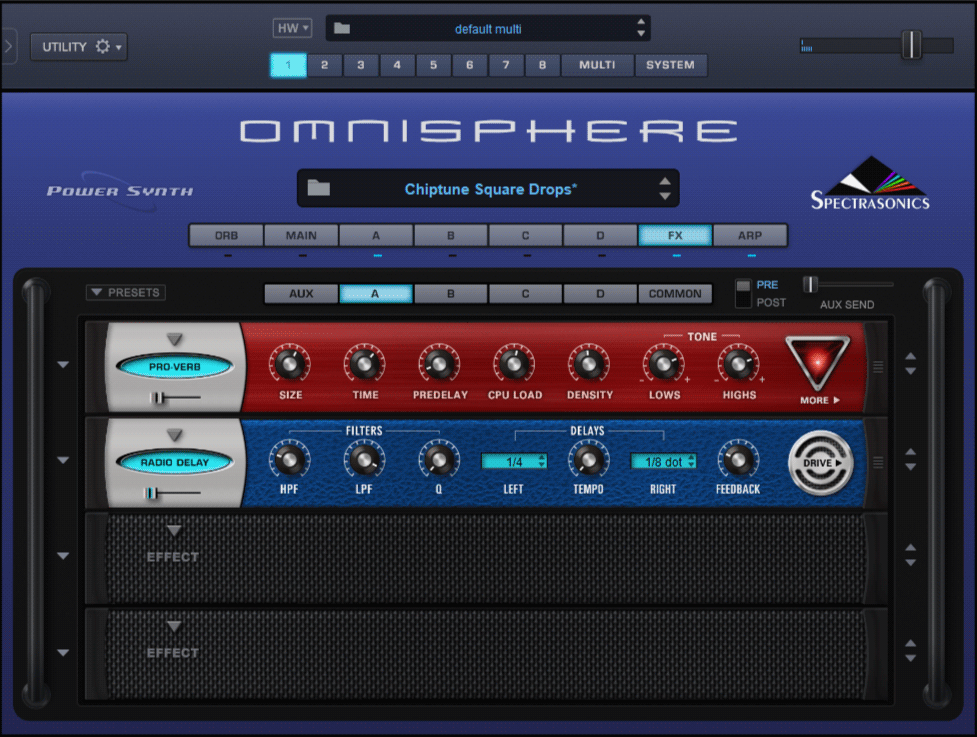
Task: Select part 5 button
Action: click(x=434, y=65)
